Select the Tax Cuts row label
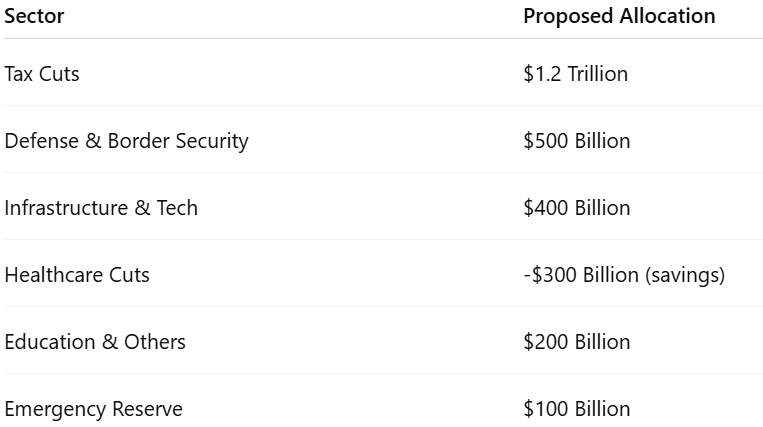Viewport: 763px width, 427px height. pyautogui.click(x=42, y=74)
